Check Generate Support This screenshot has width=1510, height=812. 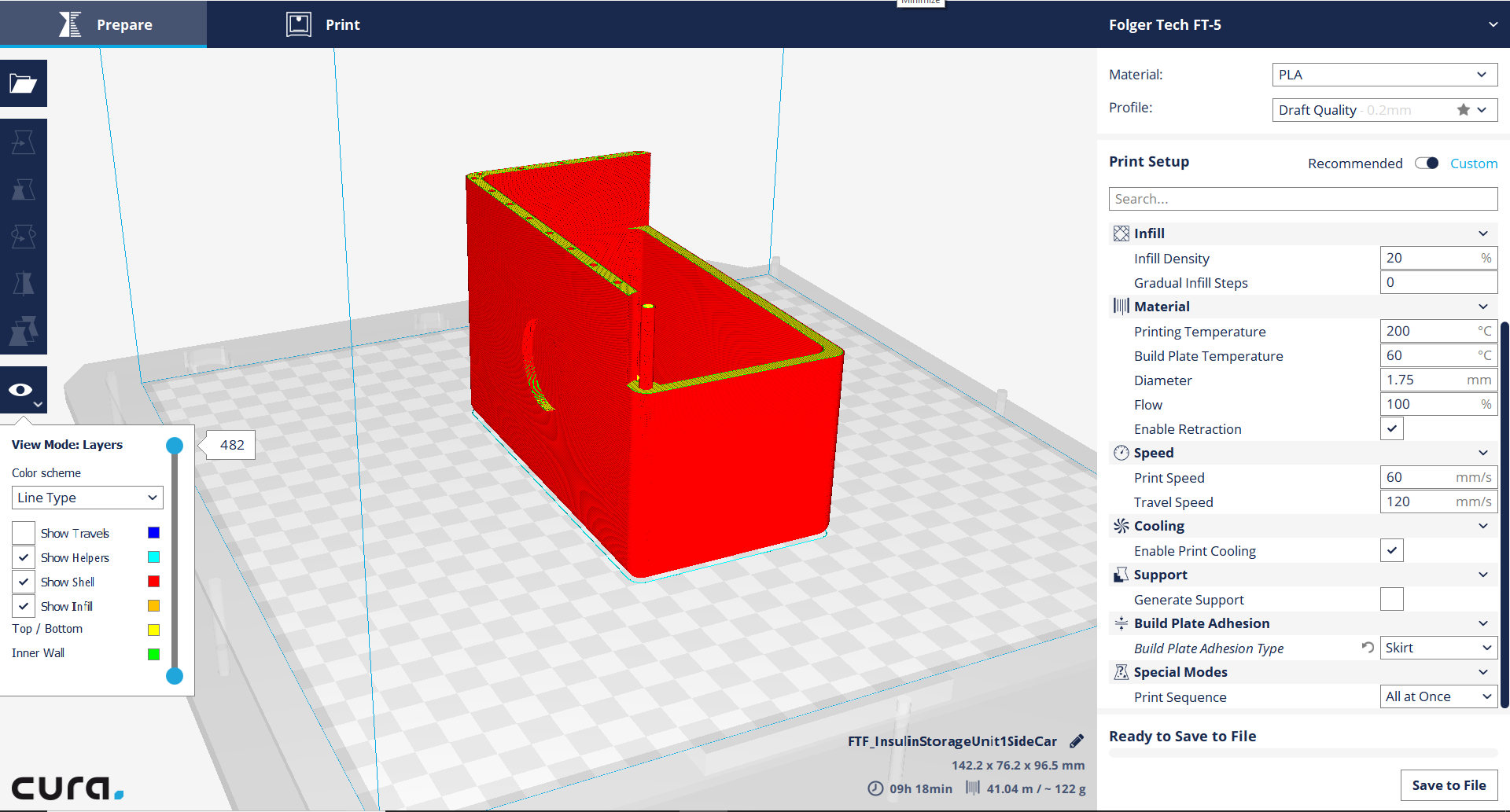click(x=1392, y=599)
